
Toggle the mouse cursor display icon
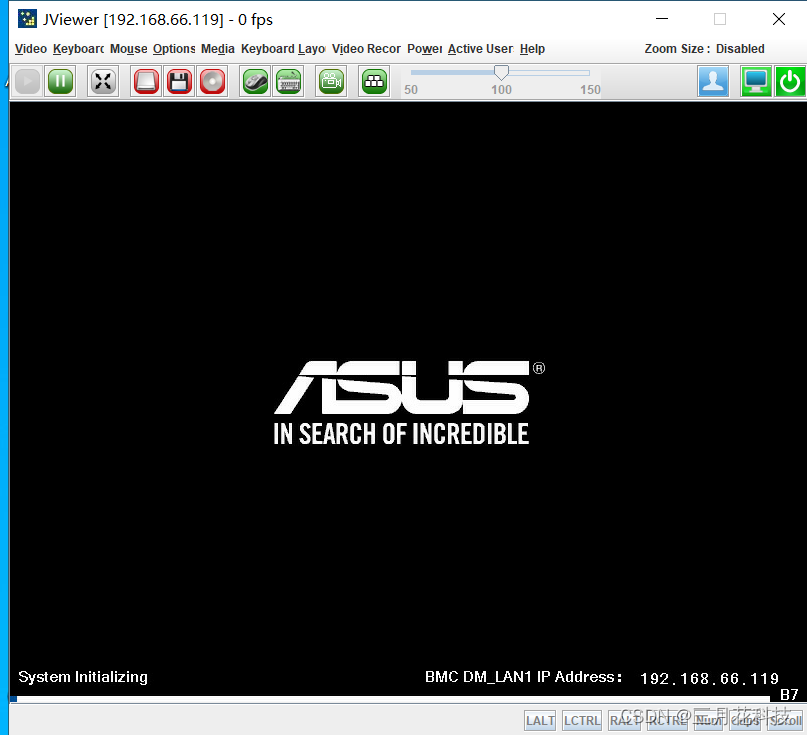pyautogui.click(x=255, y=81)
